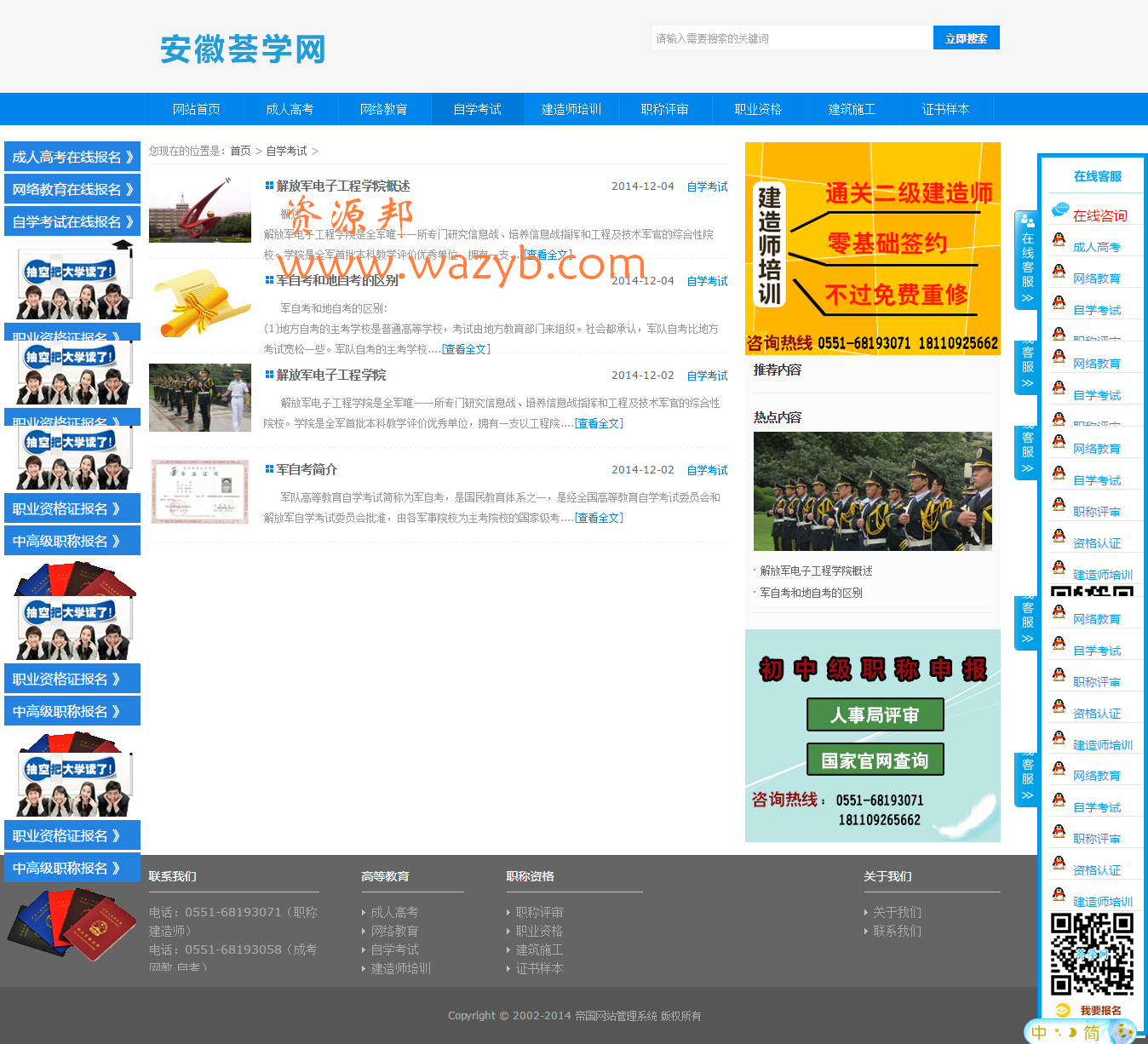This screenshot has width=1148, height=1044.
Task: Click the 自学考试 tag on the 2014-12-04 概述 row
Action: 707,186
